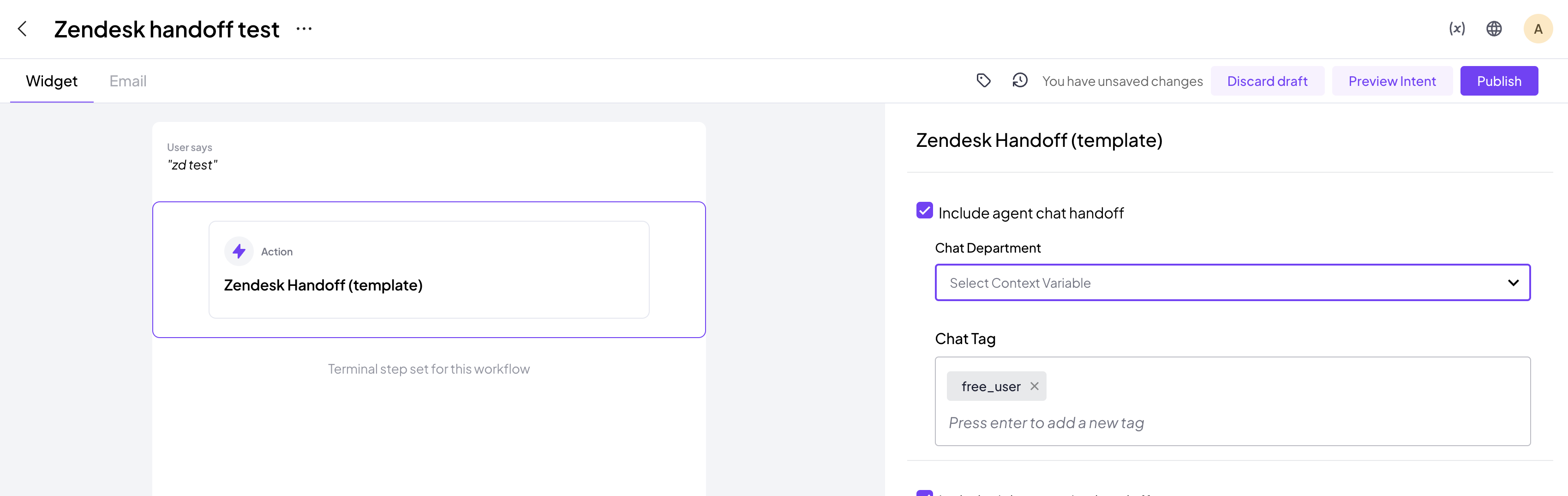The width and height of the screenshot is (1568, 496).
Task: Open the language globe icon
Action: (x=1494, y=29)
